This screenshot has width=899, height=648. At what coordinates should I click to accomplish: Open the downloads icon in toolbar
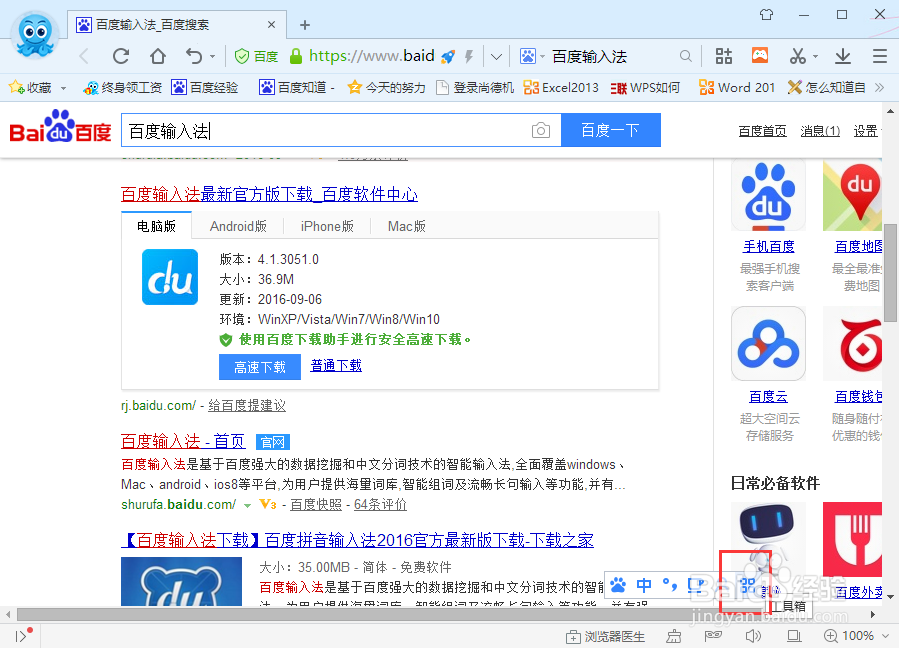point(842,56)
